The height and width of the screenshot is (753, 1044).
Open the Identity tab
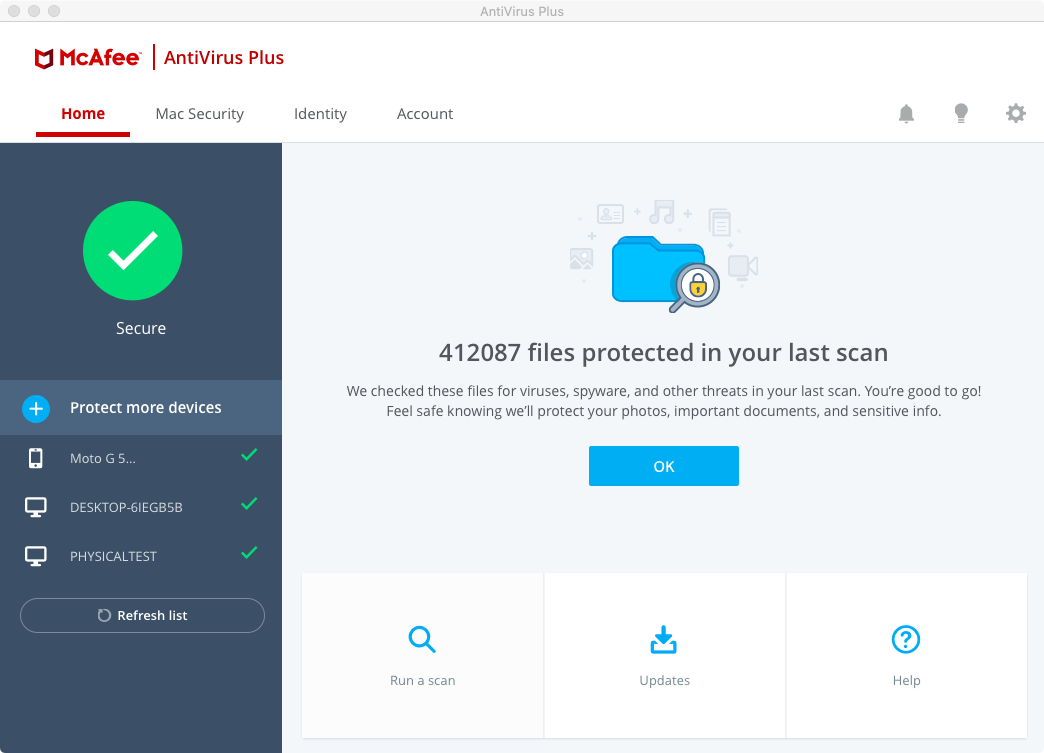[320, 114]
